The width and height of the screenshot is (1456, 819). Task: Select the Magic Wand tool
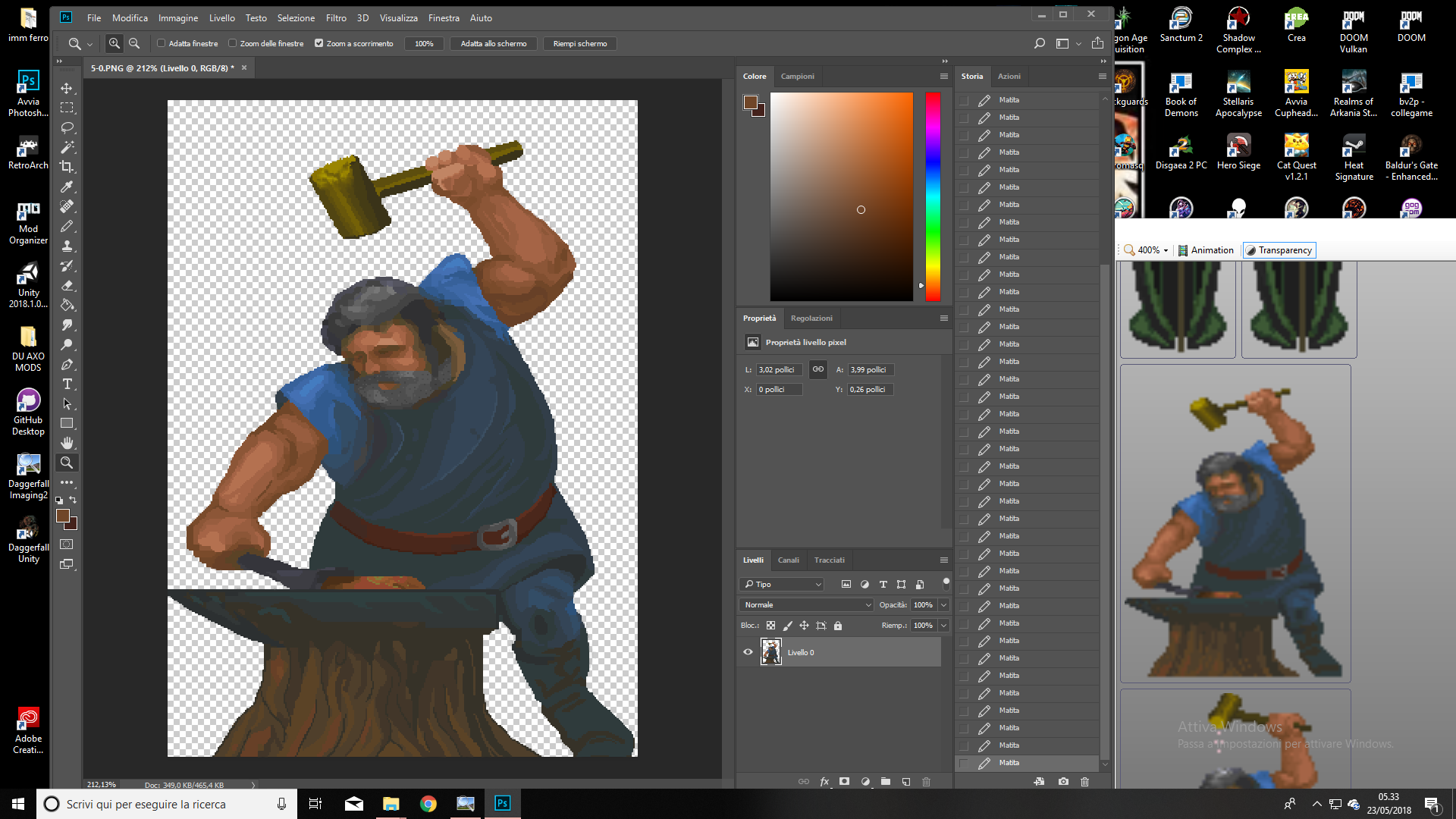[67, 147]
